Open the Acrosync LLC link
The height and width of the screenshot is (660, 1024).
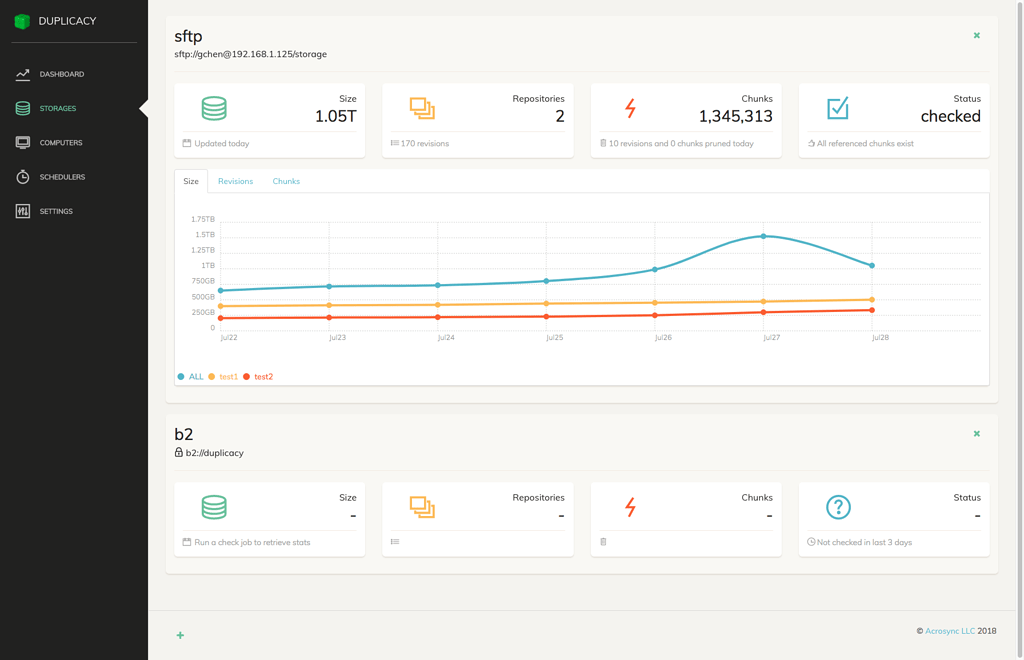coord(950,631)
